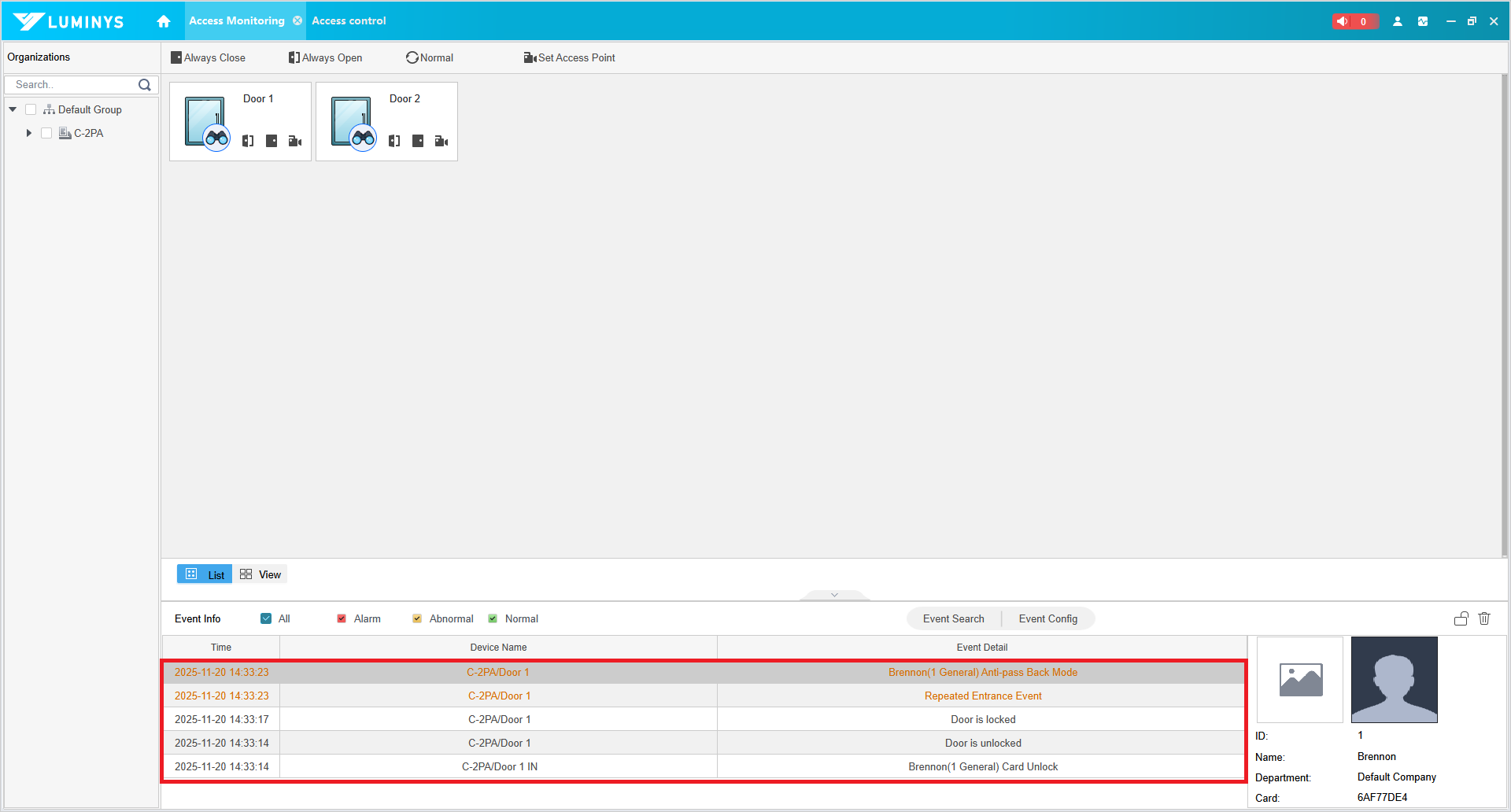Click the search magnifier icon

click(x=145, y=85)
